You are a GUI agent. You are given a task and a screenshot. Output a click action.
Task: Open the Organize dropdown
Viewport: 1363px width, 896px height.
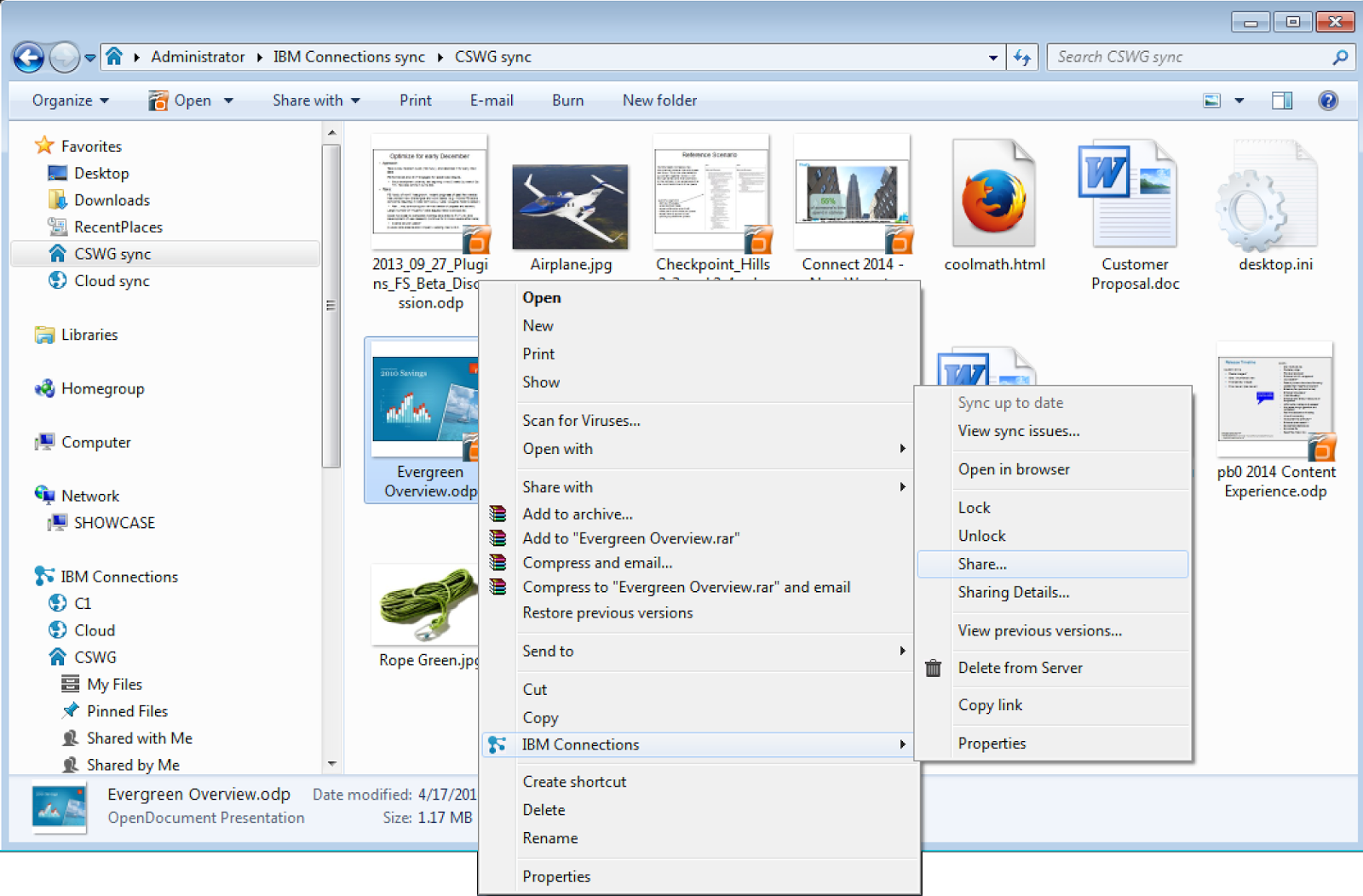(71, 101)
